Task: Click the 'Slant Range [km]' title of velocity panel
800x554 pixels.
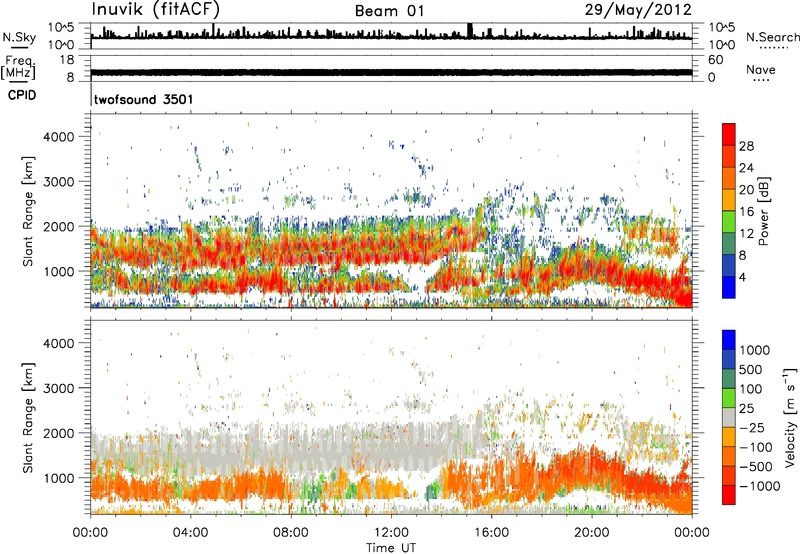Action: click(28, 418)
